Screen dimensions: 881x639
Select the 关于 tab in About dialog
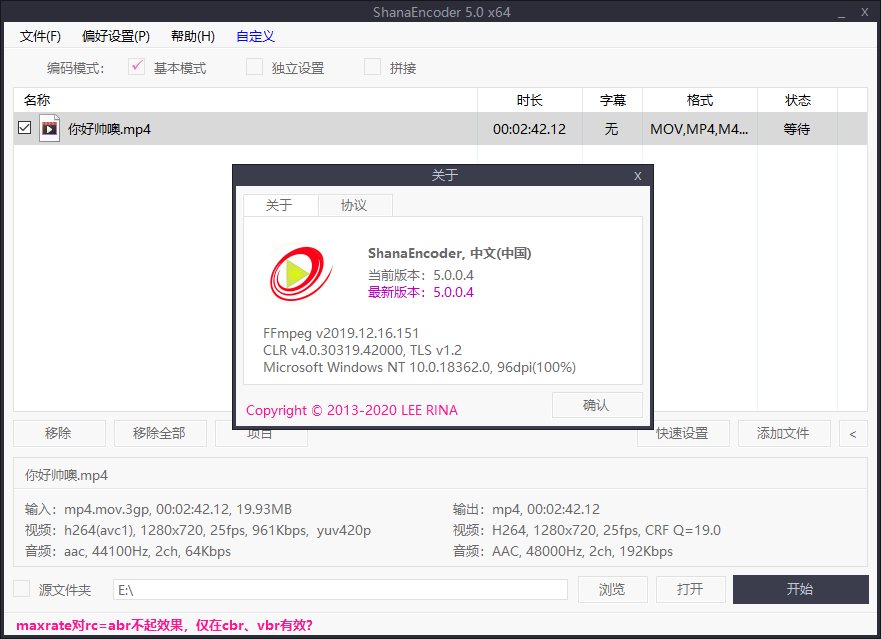(280, 205)
